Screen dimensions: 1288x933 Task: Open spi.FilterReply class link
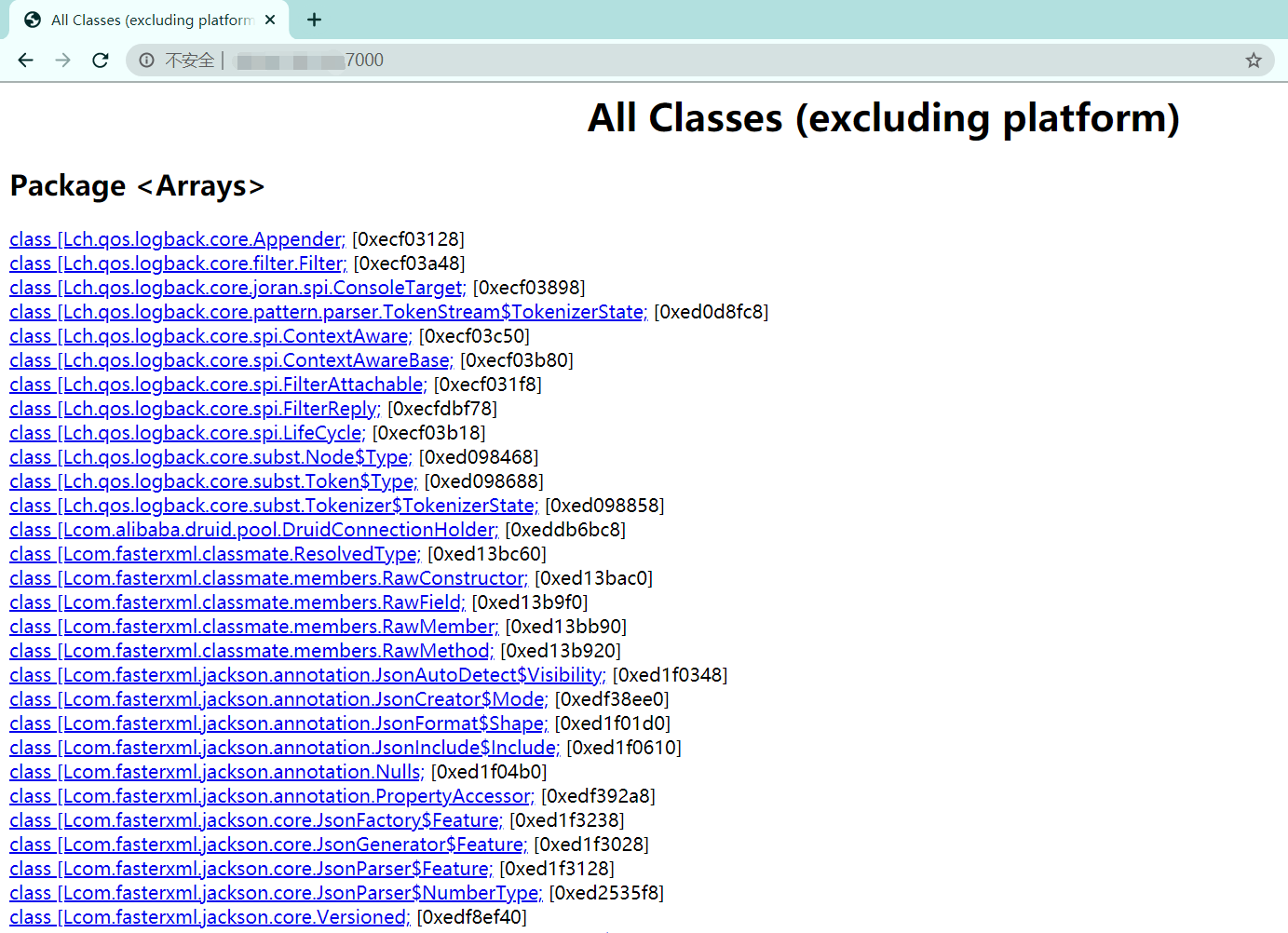(x=195, y=409)
